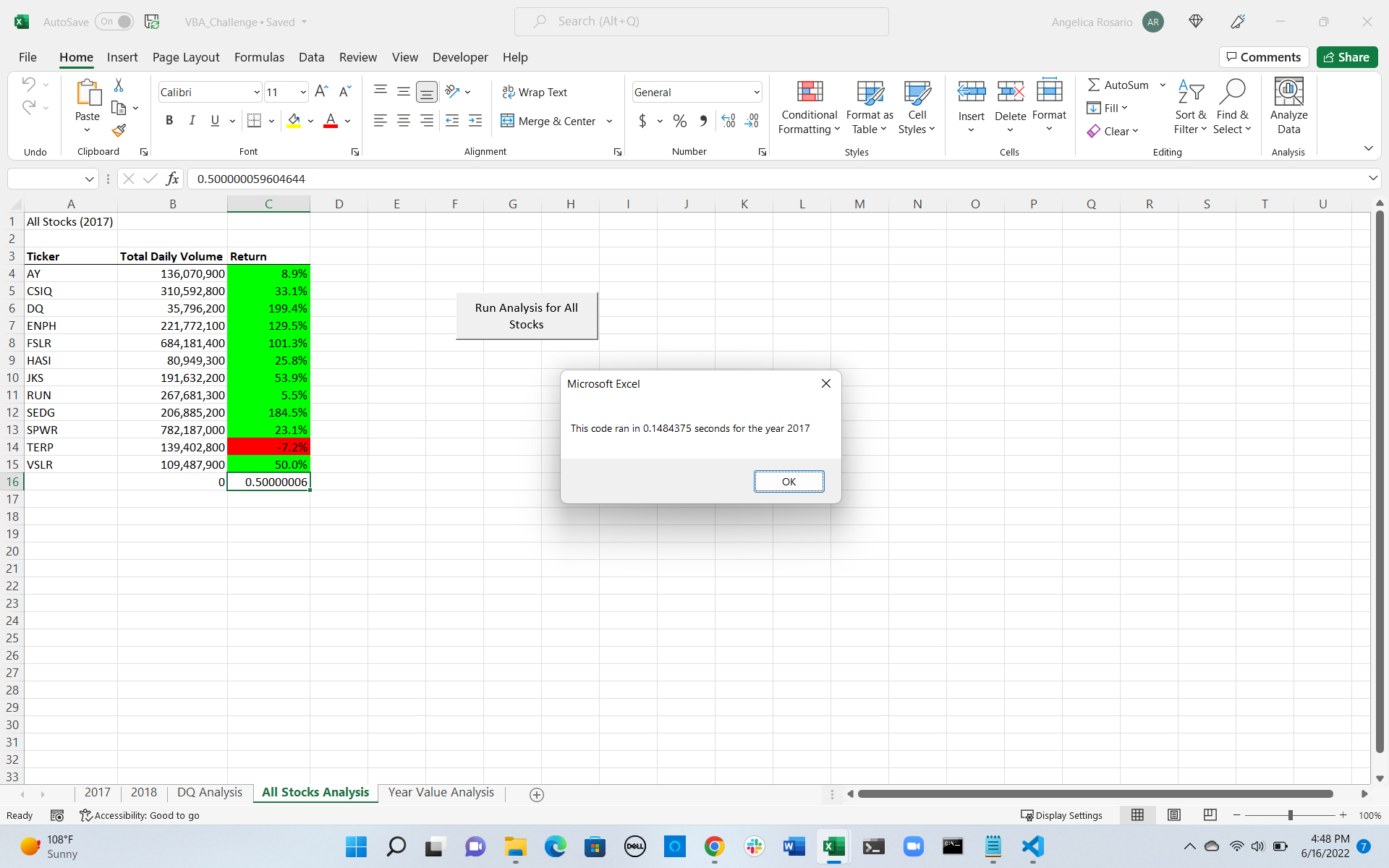Open the Developer ribbon tab
This screenshot has height=868, width=1389.
point(460,57)
